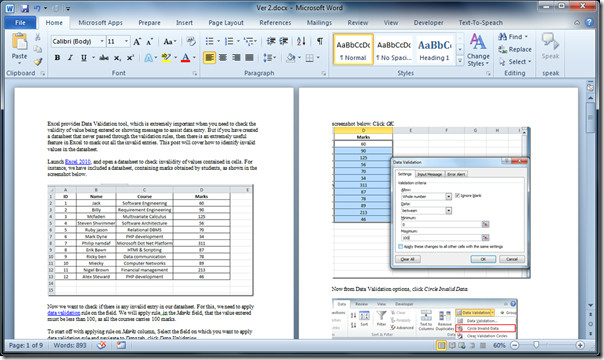The image size is (604, 360).
Task: Switch to the Mailings tab
Action: point(319,23)
